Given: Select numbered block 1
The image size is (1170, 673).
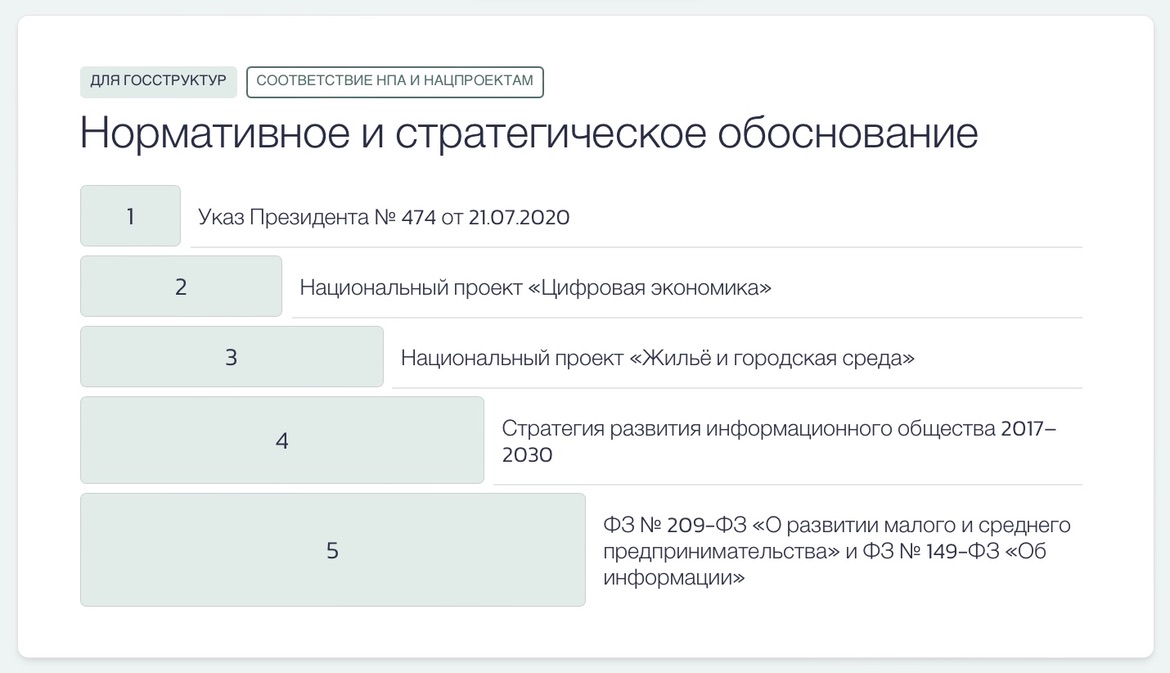Looking at the screenshot, I should [131, 216].
